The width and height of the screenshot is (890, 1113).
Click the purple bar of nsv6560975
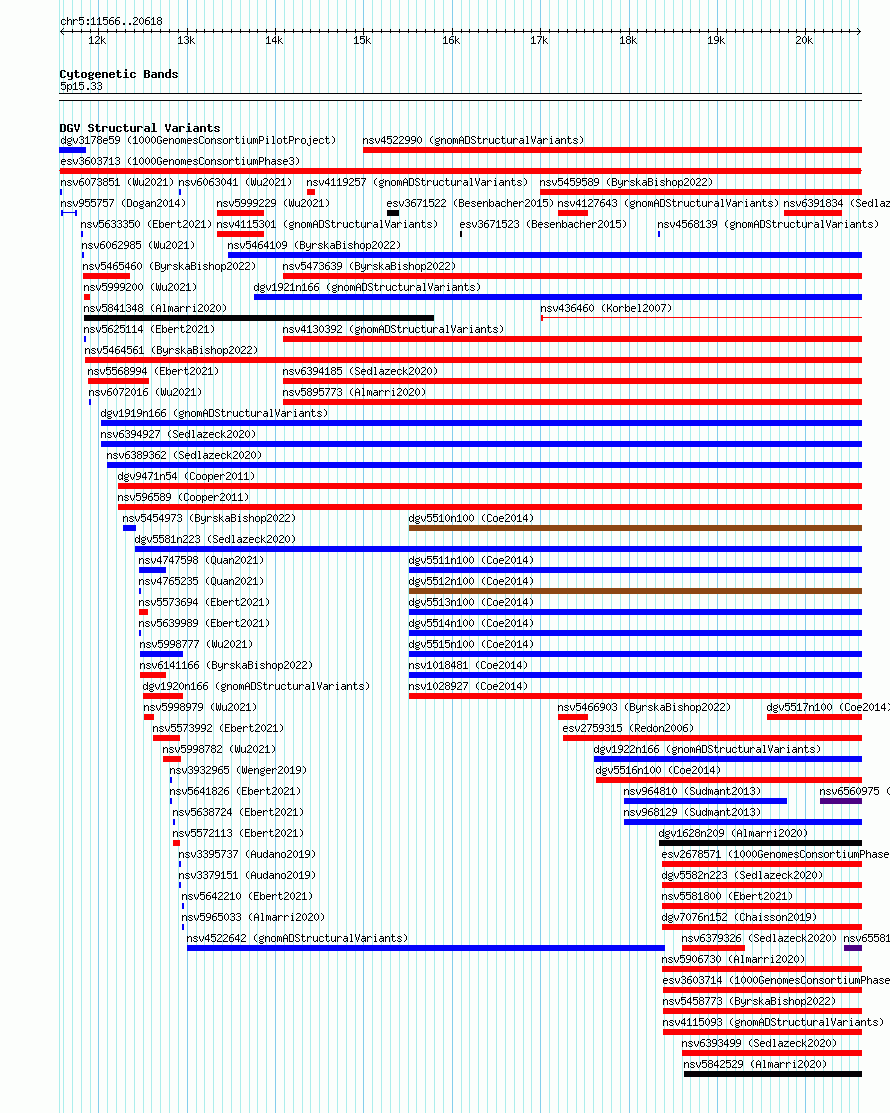click(840, 801)
